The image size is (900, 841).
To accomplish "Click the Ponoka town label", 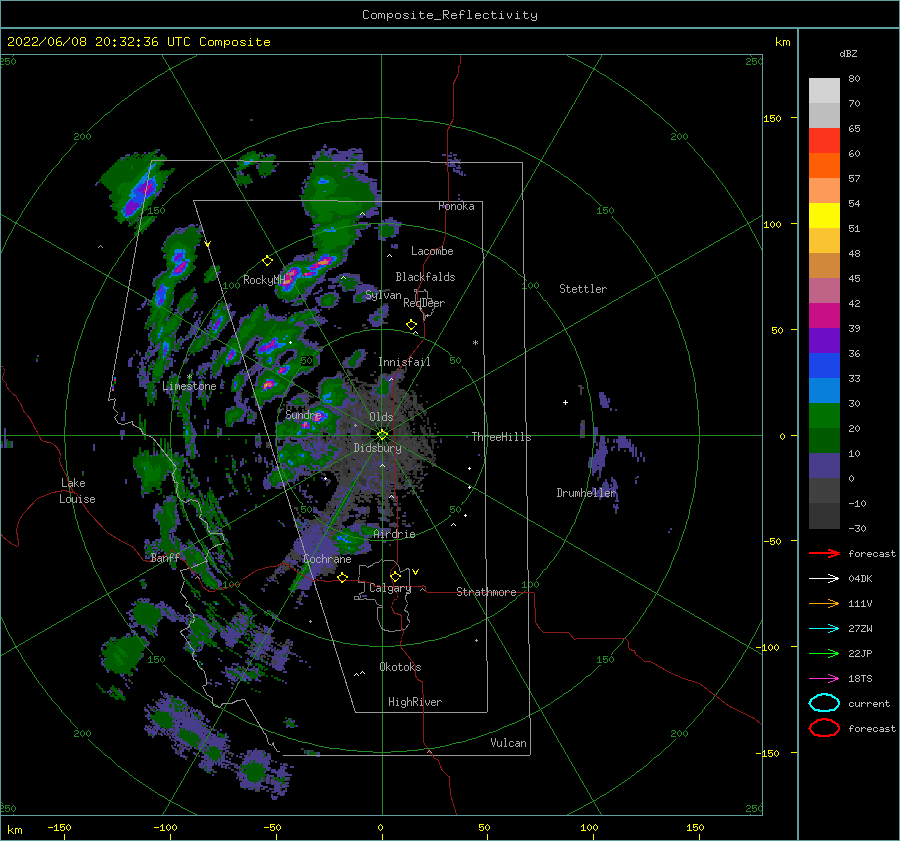I will coord(456,206).
